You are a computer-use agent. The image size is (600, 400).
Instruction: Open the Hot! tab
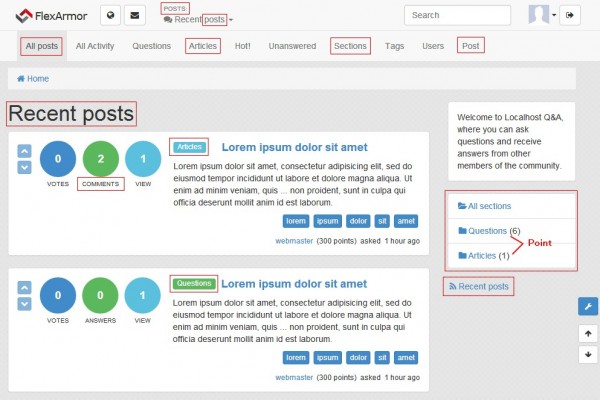pos(243,46)
